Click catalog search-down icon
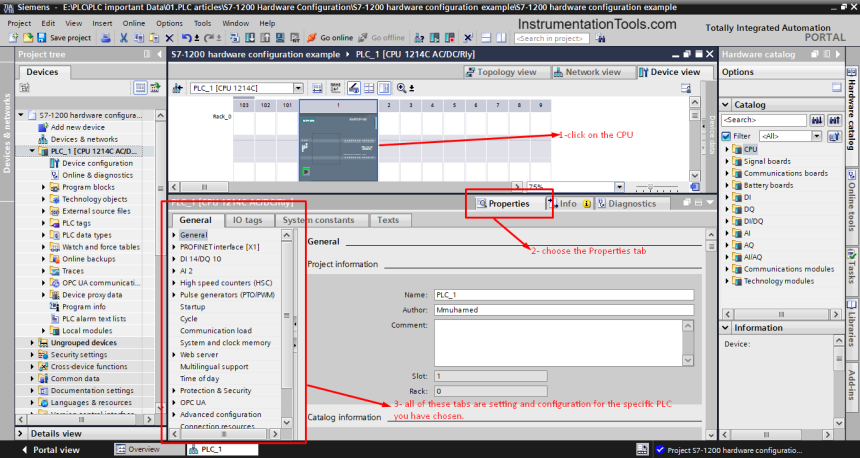The height and width of the screenshot is (458, 860). (817, 120)
